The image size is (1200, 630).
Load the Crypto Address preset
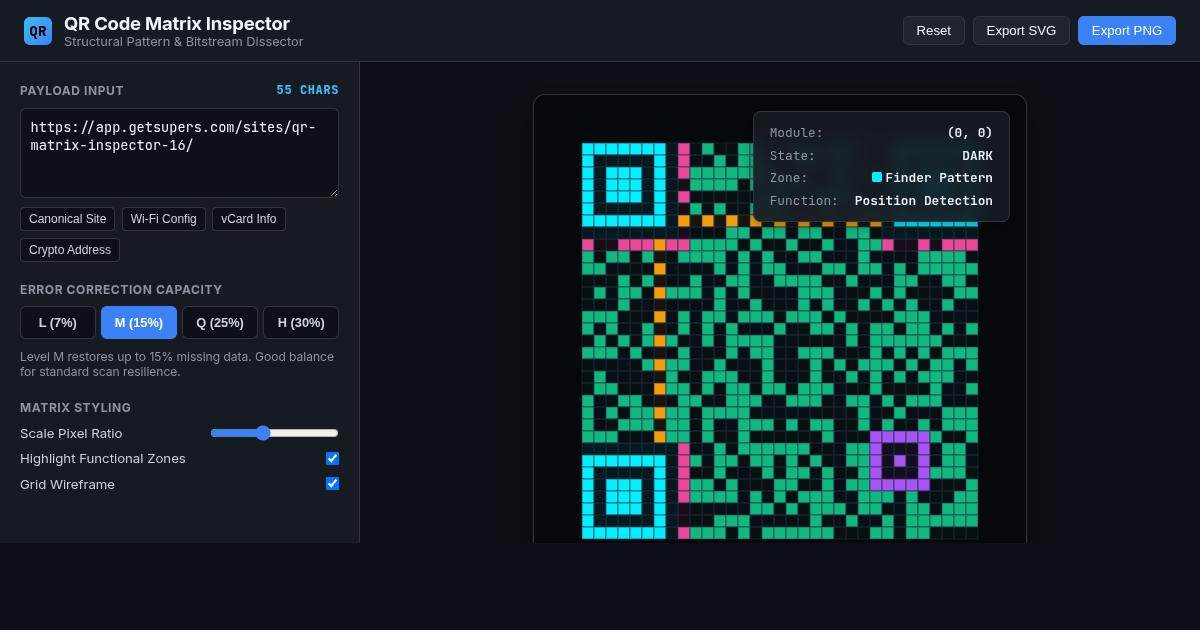(70, 250)
